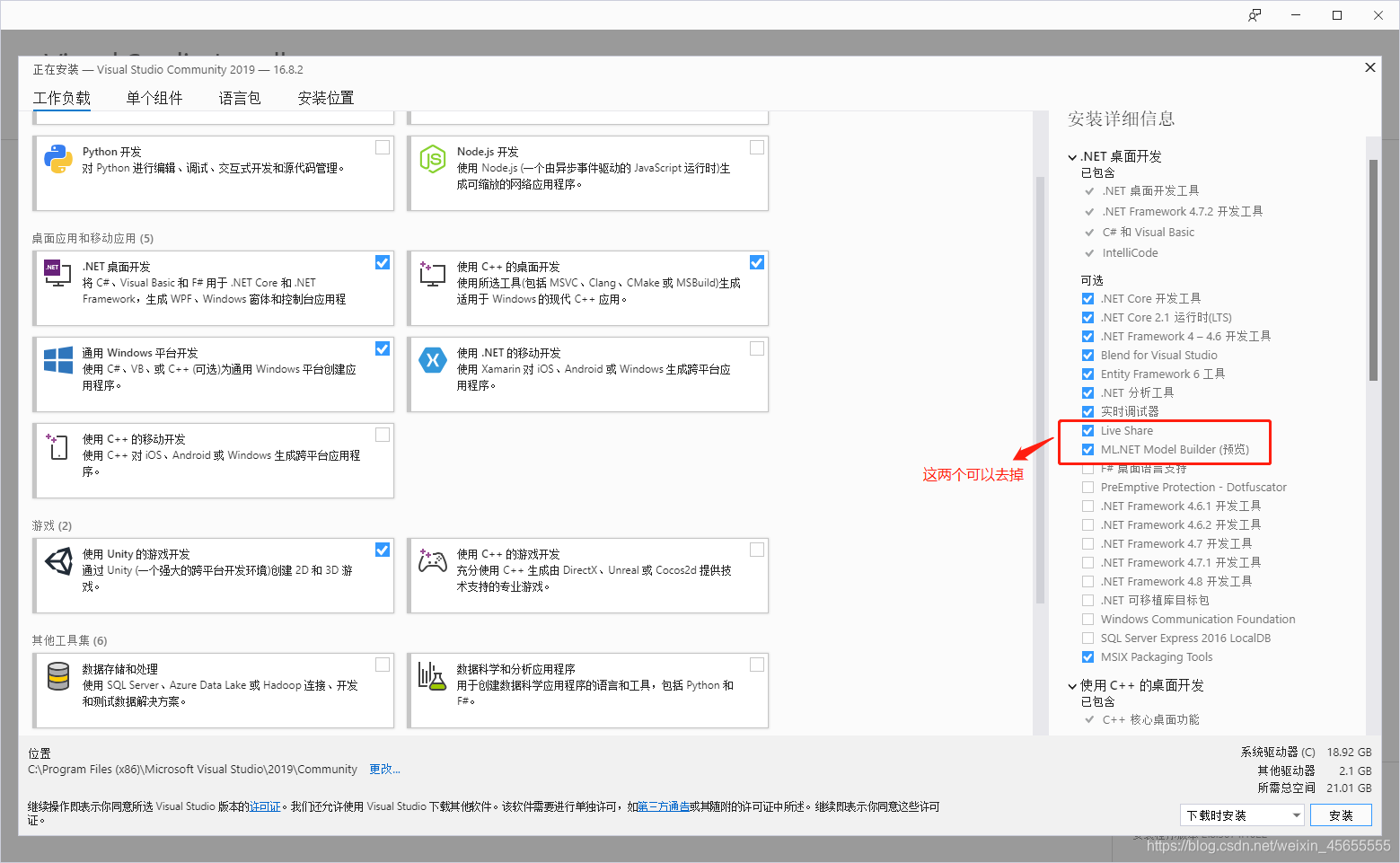Check Windows Communication Foundation option
1400x863 pixels.
click(x=1087, y=620)
